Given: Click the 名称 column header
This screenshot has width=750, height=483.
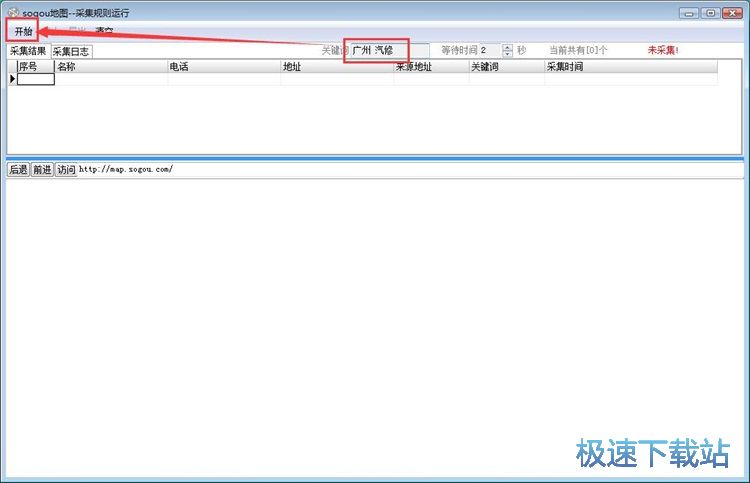Looking at the screenshot, I should (x=111, y=66).
